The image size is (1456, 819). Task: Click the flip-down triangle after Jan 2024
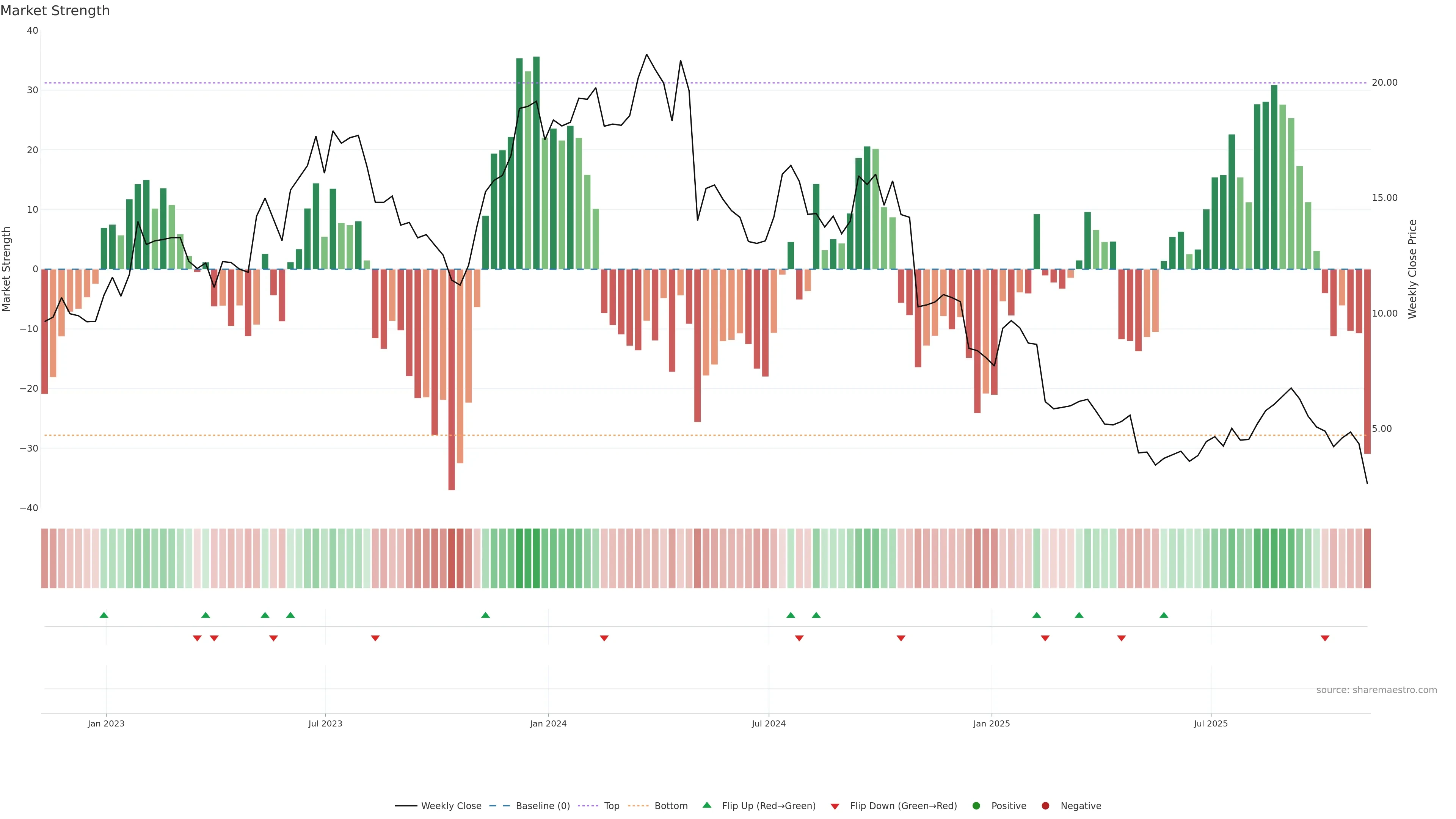tap(604, 638)
